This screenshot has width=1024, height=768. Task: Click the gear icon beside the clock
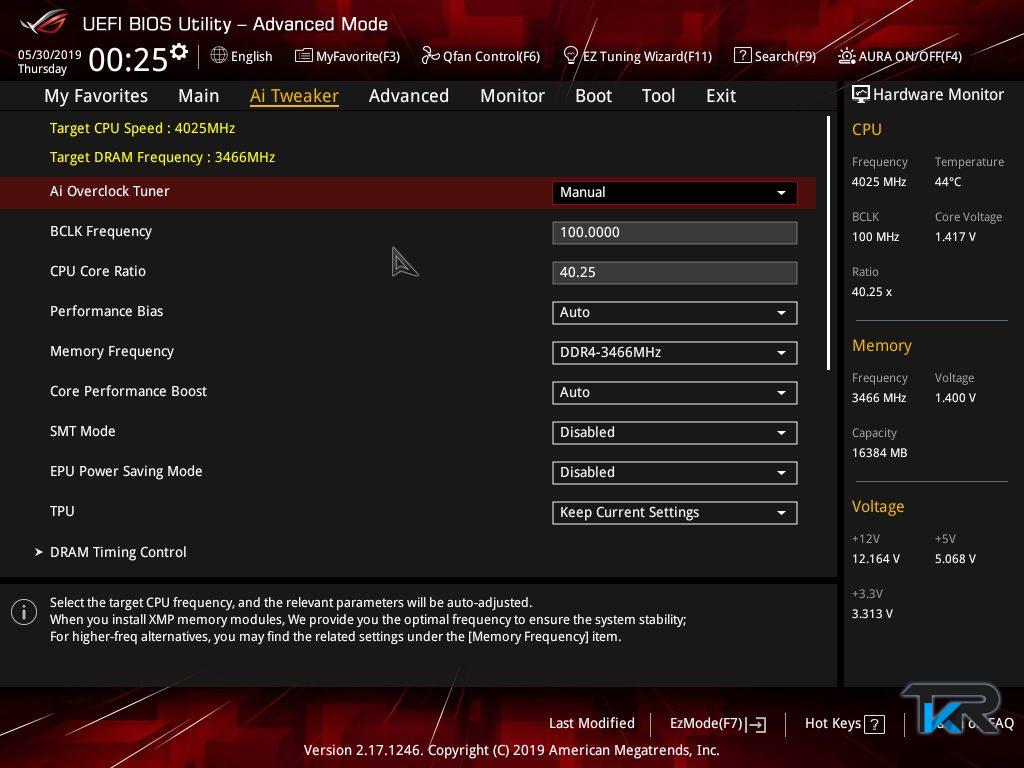179,52
